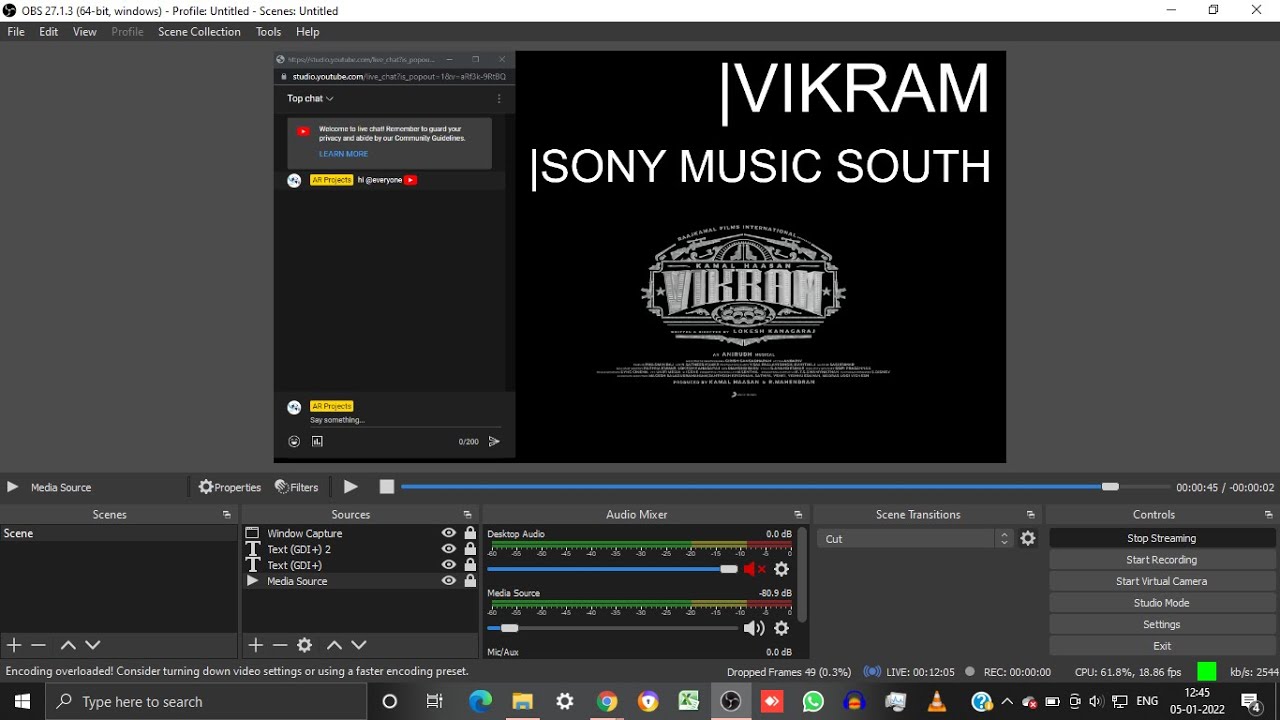The height and width of the screenshot is (720, 1280).
Task: Adjust the Media Source volume slider
Action: 612,628
